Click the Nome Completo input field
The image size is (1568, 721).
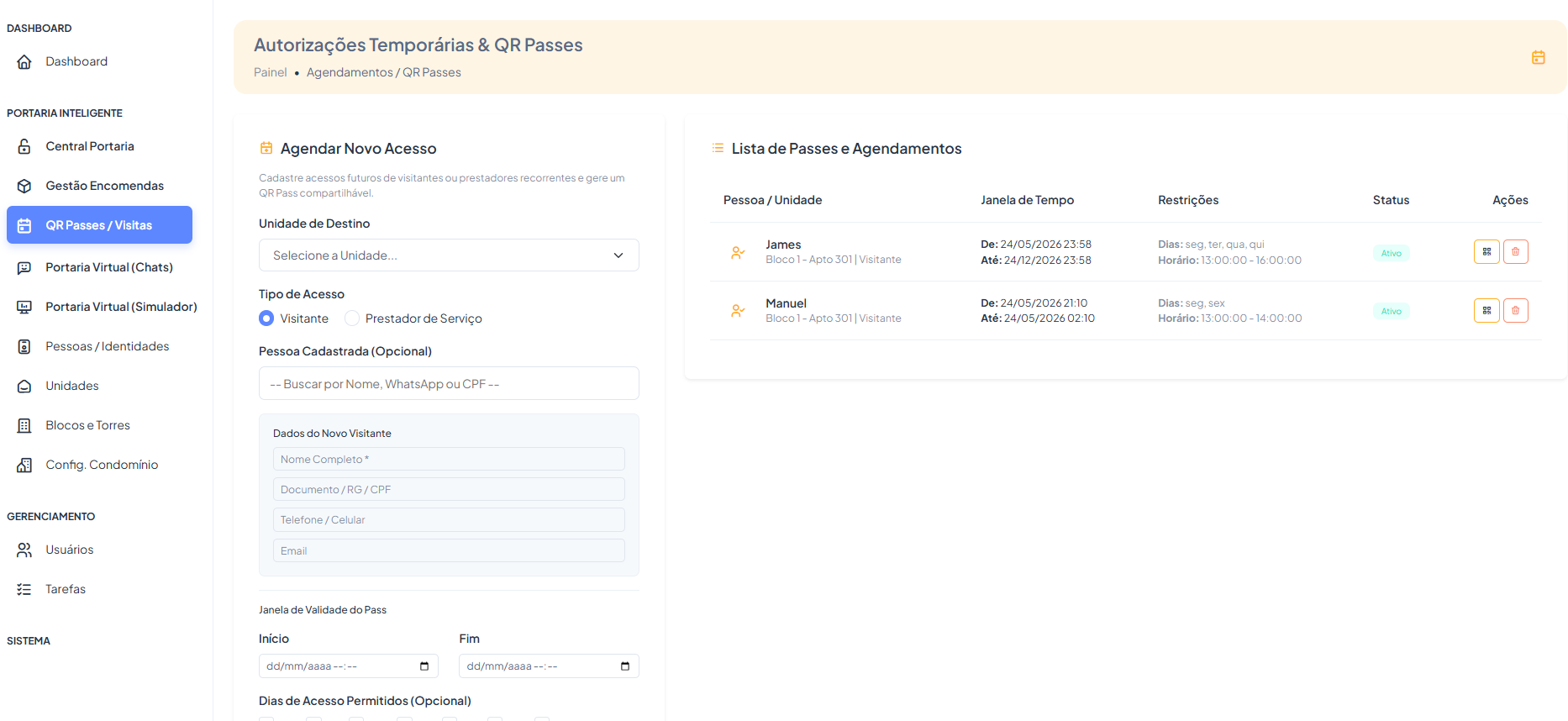click(449, 459)
